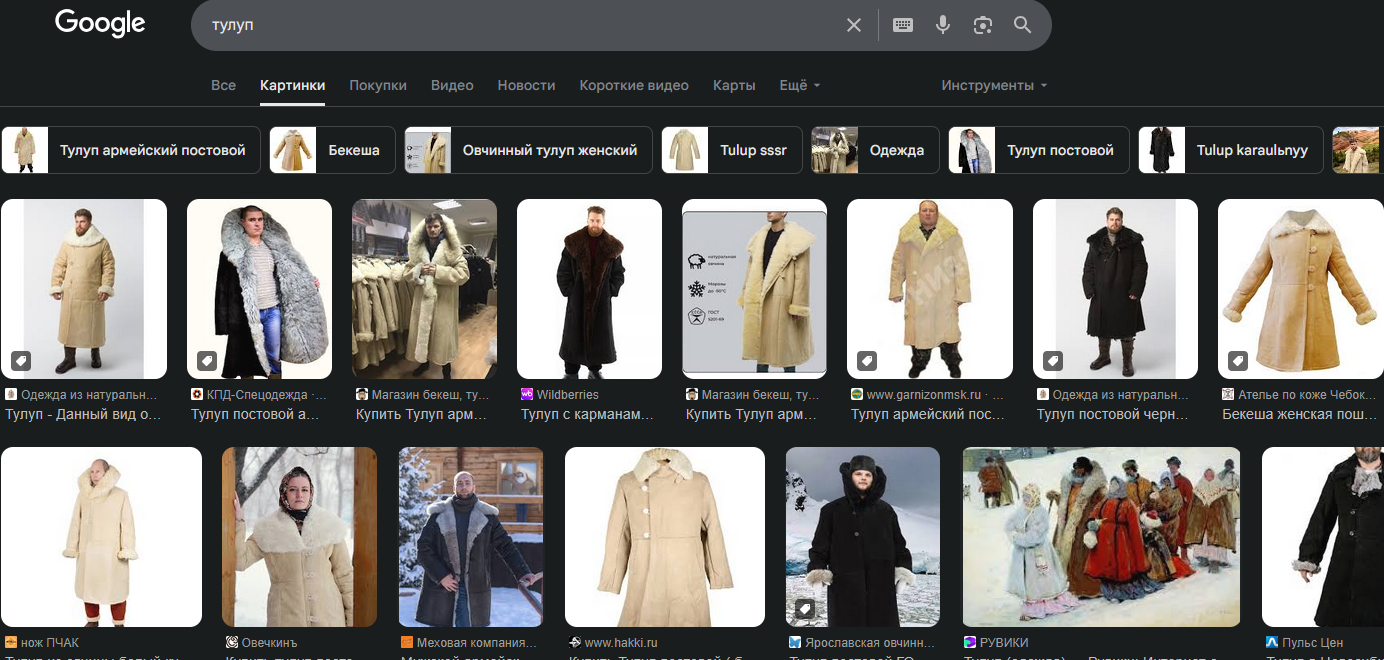Switch to the Покупки tab

(378, 85)
